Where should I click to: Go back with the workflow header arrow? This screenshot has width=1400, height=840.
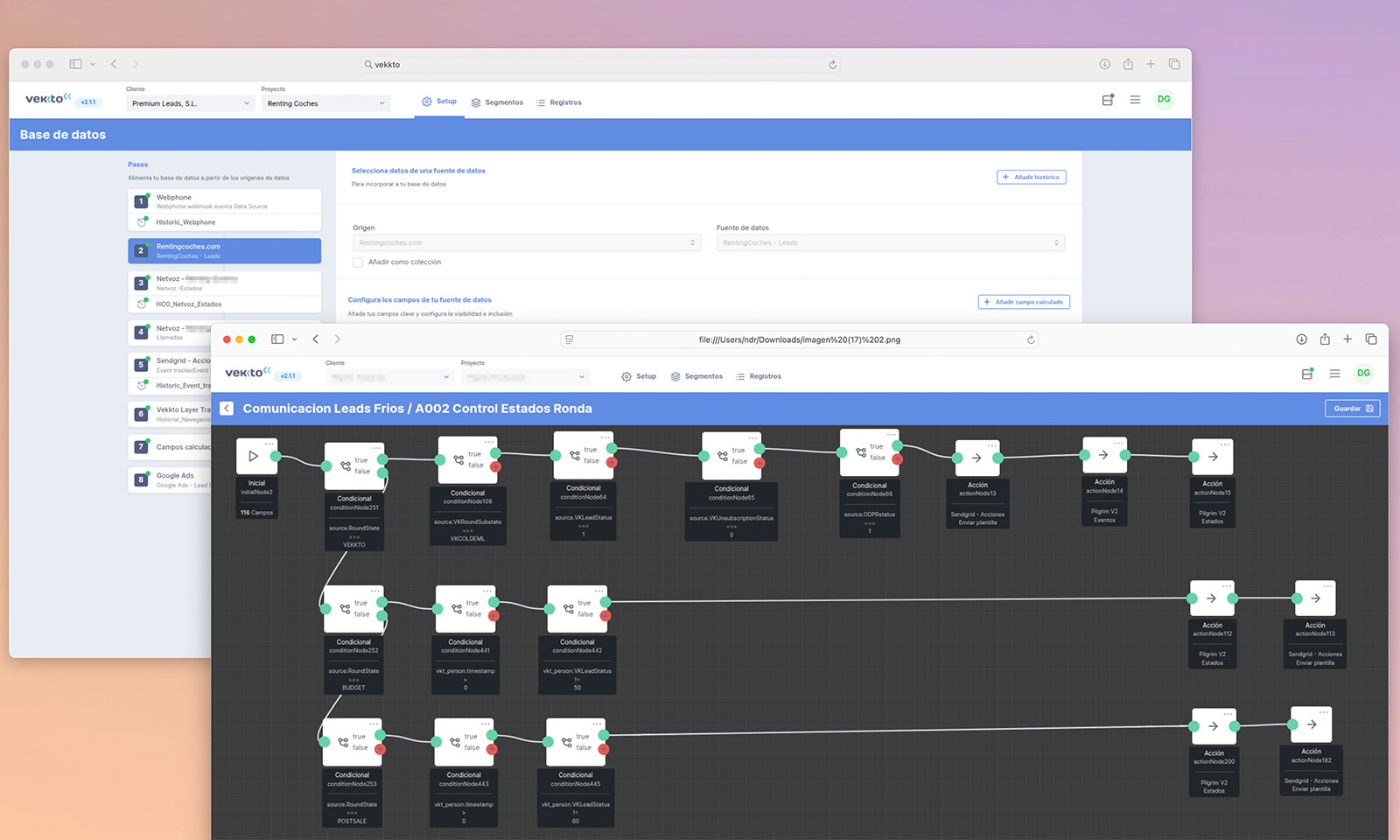[227, 408]
